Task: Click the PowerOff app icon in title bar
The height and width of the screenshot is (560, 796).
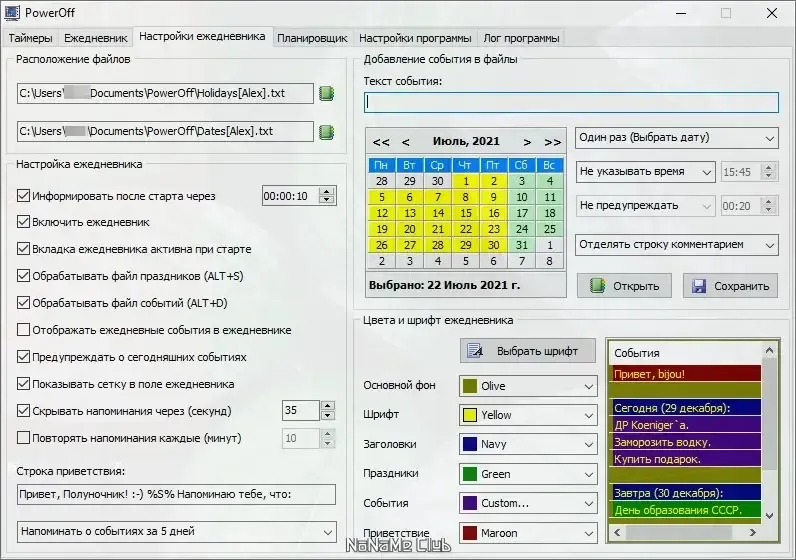Action: 12,13
